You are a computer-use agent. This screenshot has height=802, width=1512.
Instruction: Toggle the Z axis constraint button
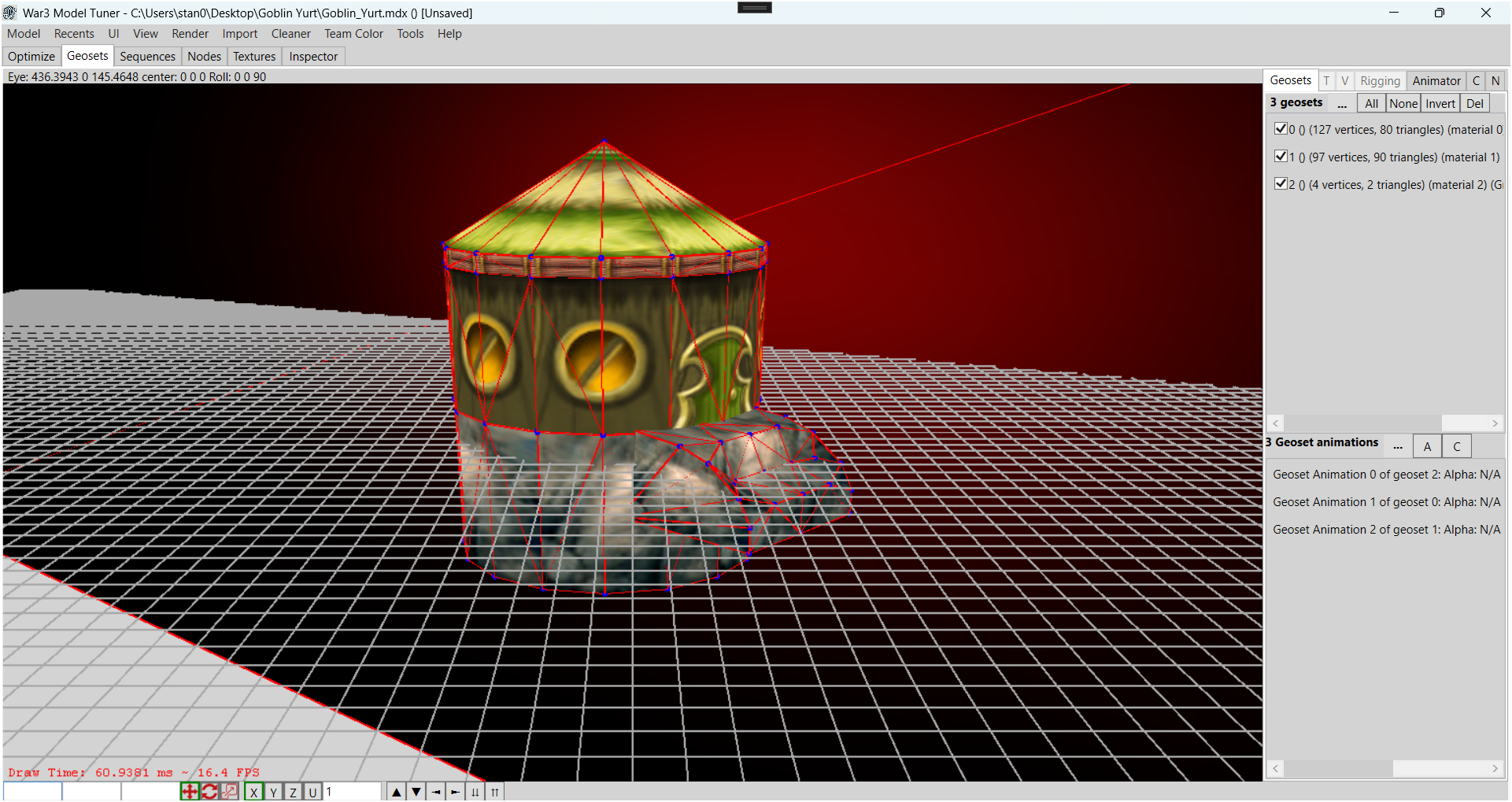[x=293, y=792]
